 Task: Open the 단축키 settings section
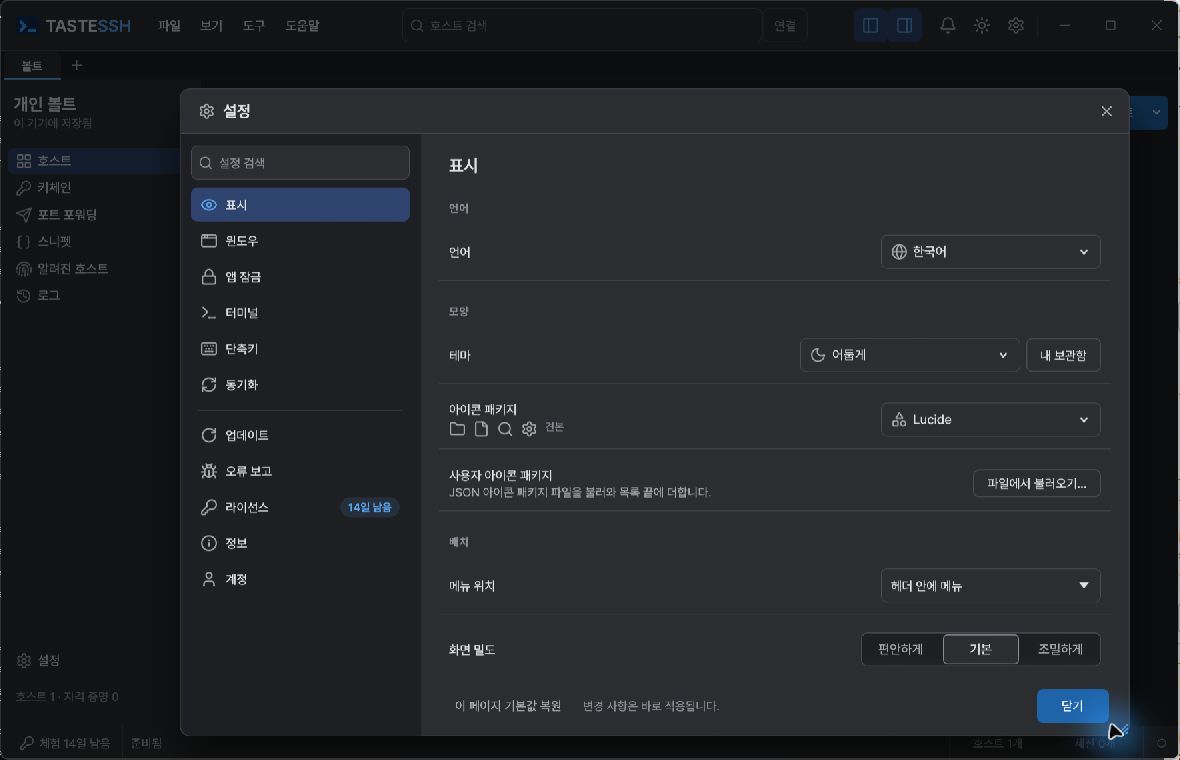point(300,348)
